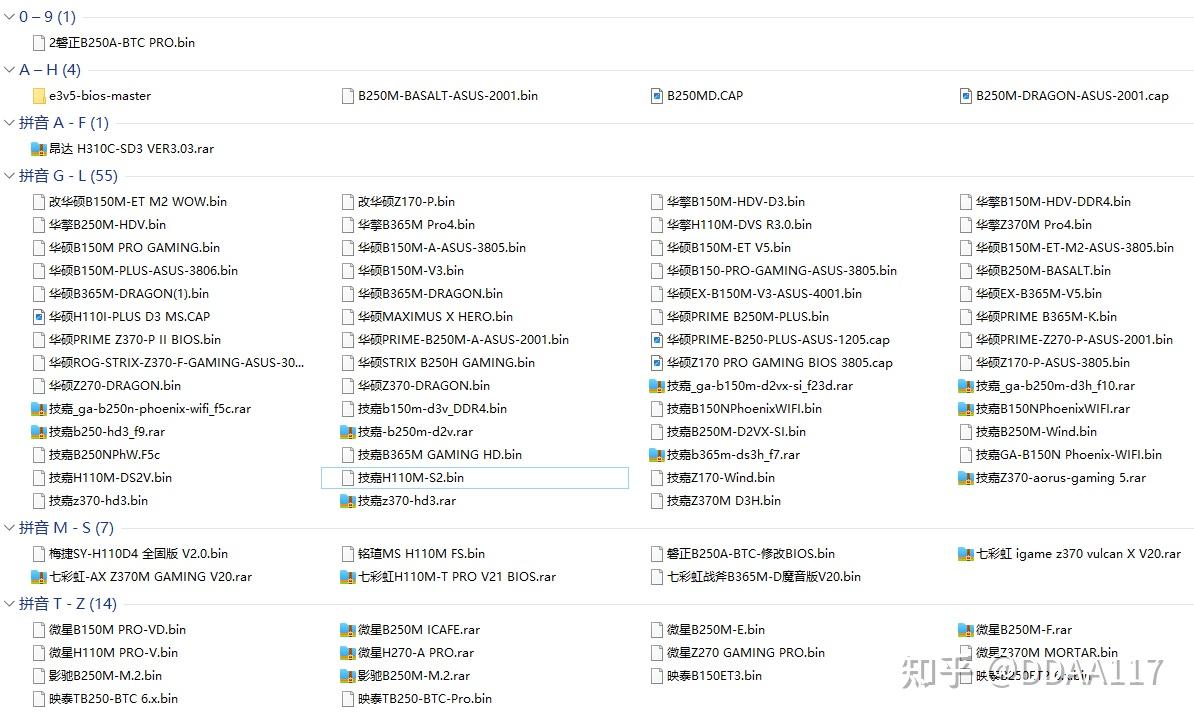The image size is (1194, 720).
Task: Select the 微星Z370M MORTAR.bin file icon
Action: coord(963,652)
